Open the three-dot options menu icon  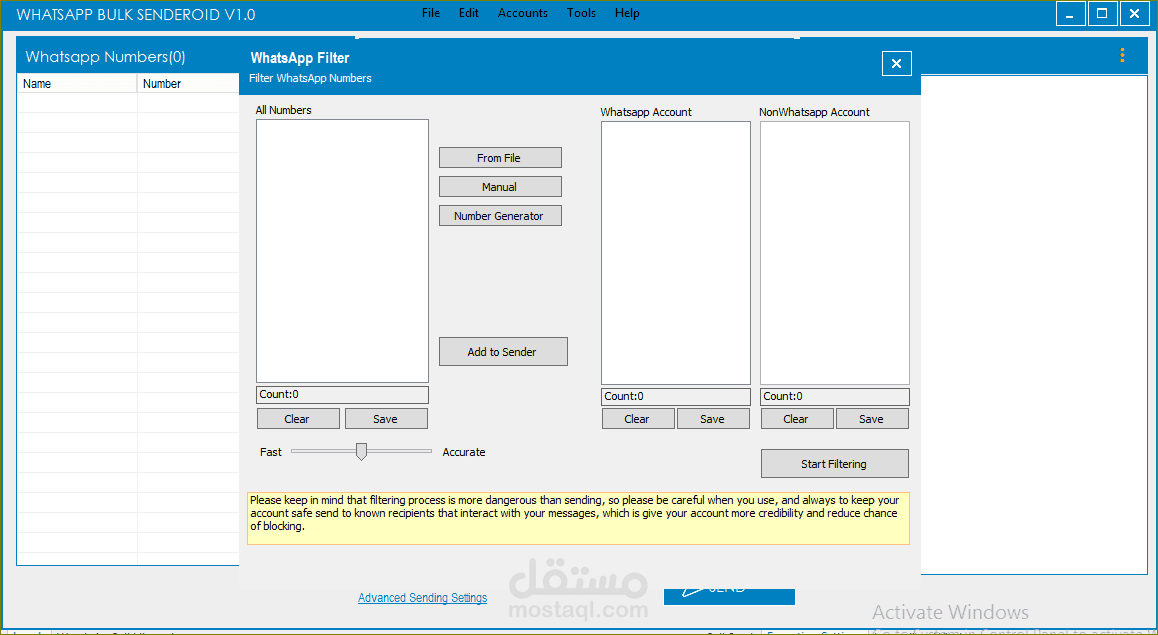pos(1122,55)
